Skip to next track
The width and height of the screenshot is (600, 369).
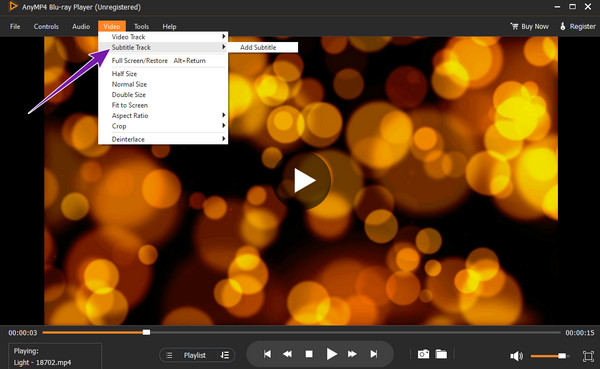click(x=374, y=354)
